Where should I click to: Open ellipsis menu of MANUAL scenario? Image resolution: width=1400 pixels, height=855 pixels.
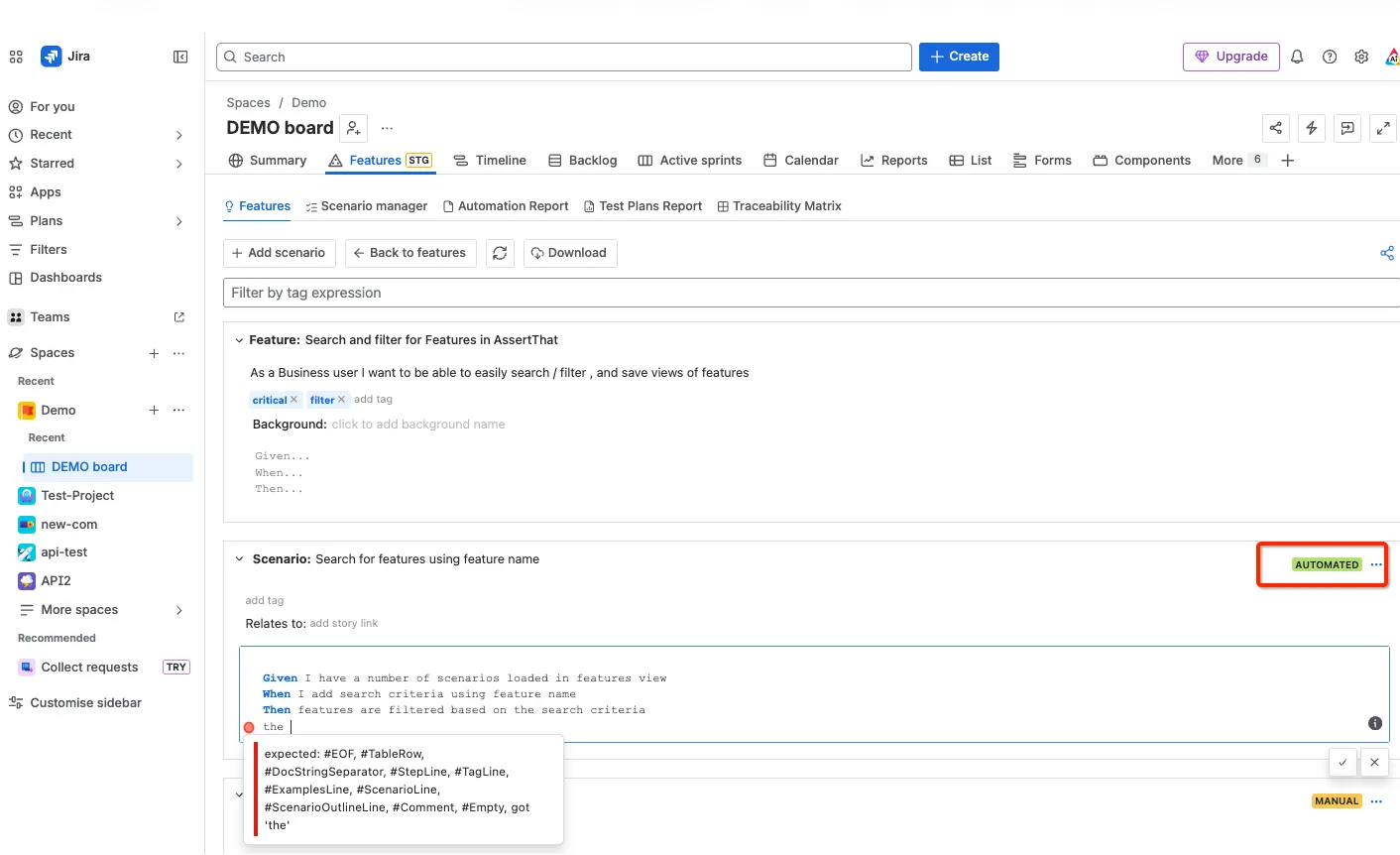point(1376,800)
